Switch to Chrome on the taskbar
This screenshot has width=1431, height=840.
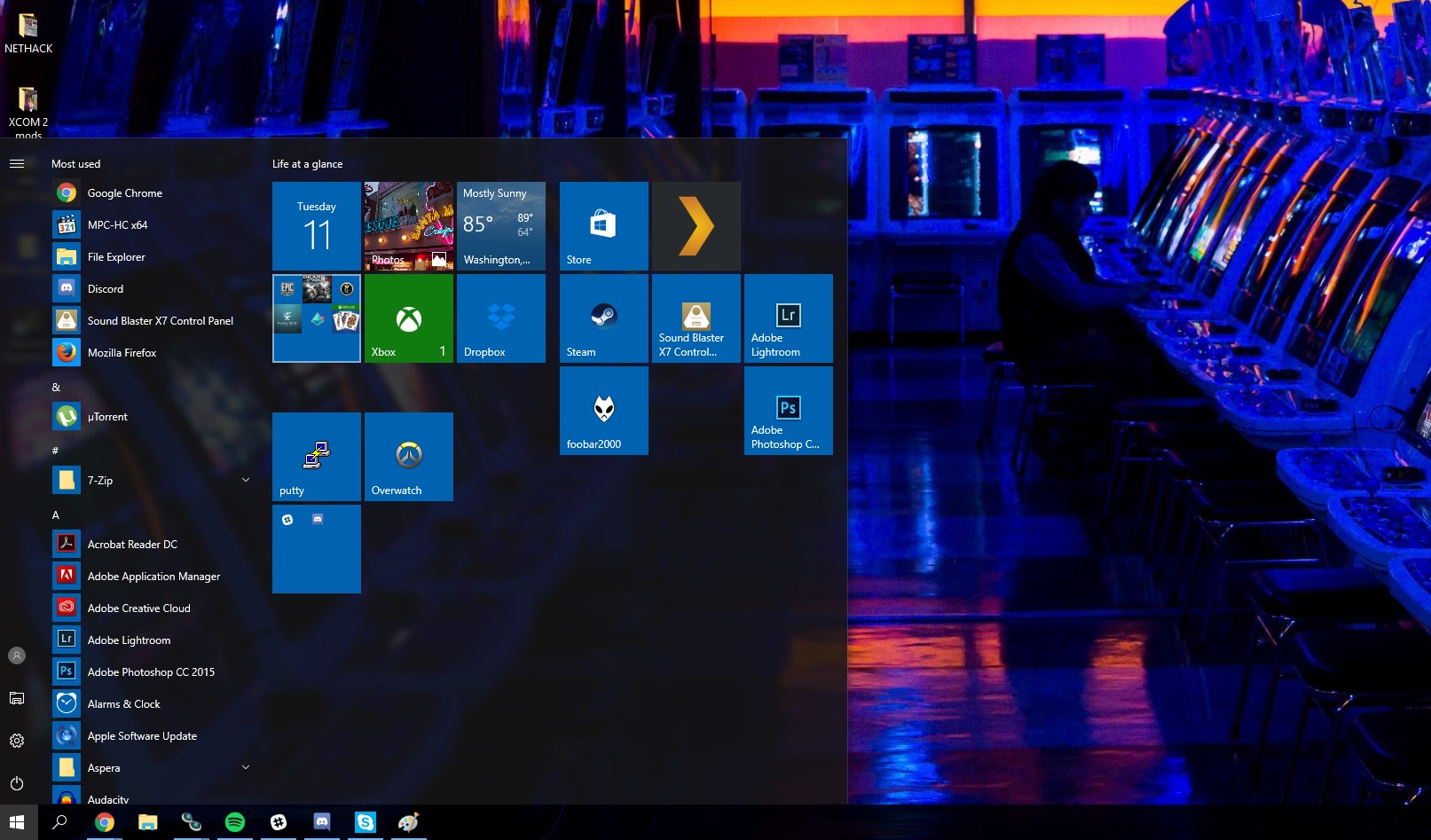(x=105, y=822)
